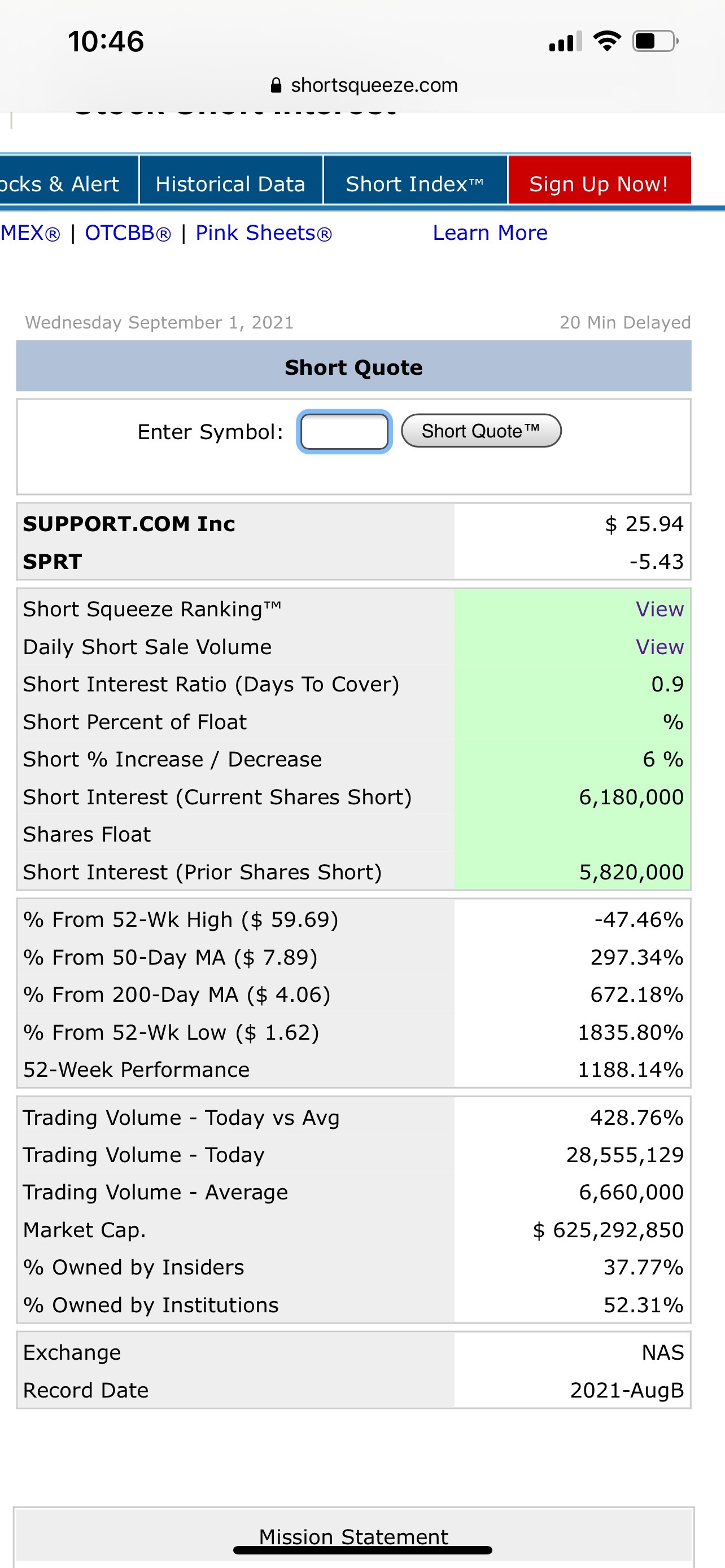725x1568 pixels.
Task: Select prior shares short 5,820,000
Action: [x=631, y=873]
